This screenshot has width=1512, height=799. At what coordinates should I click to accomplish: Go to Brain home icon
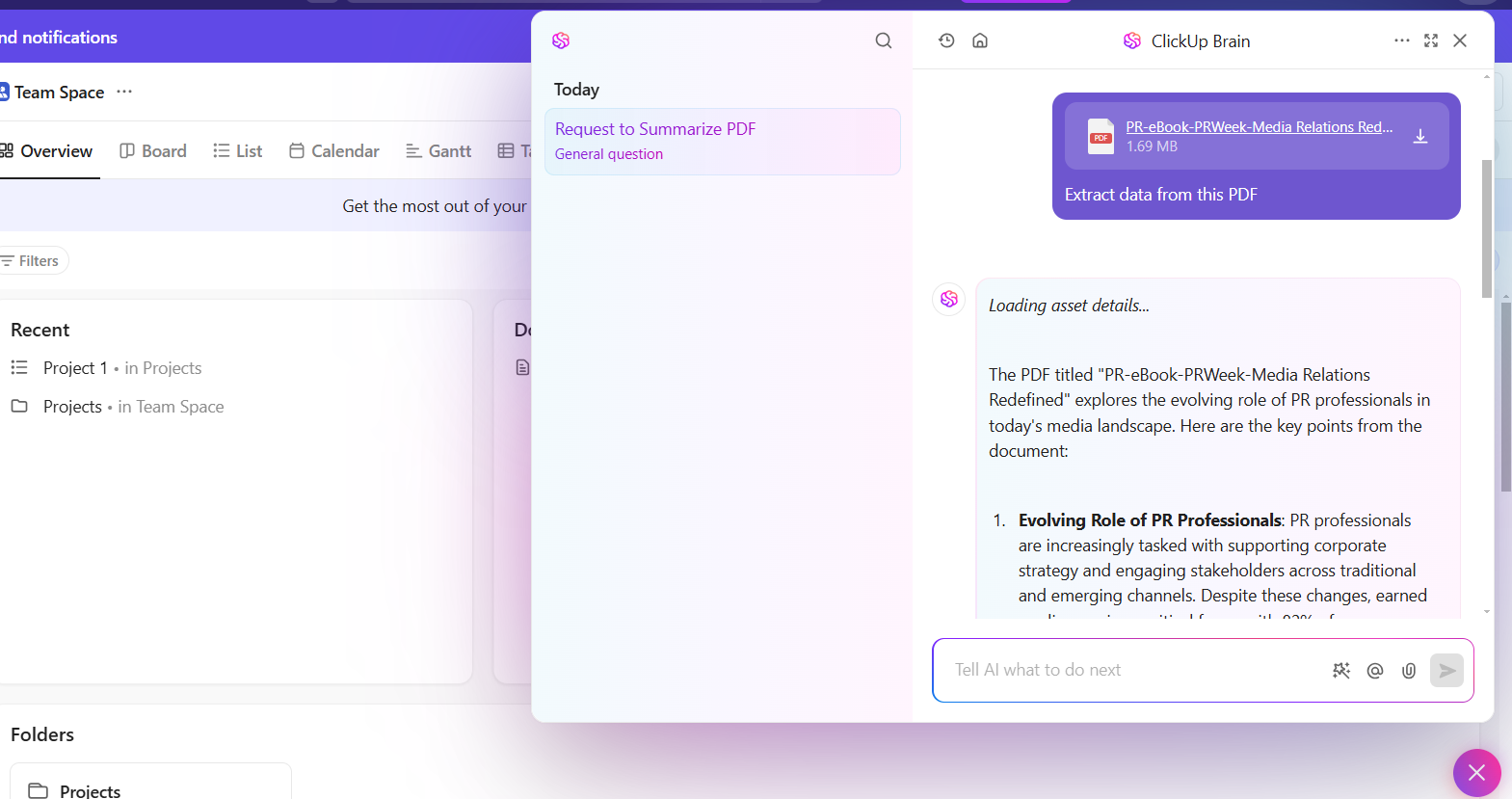click(x=980, y=40)
